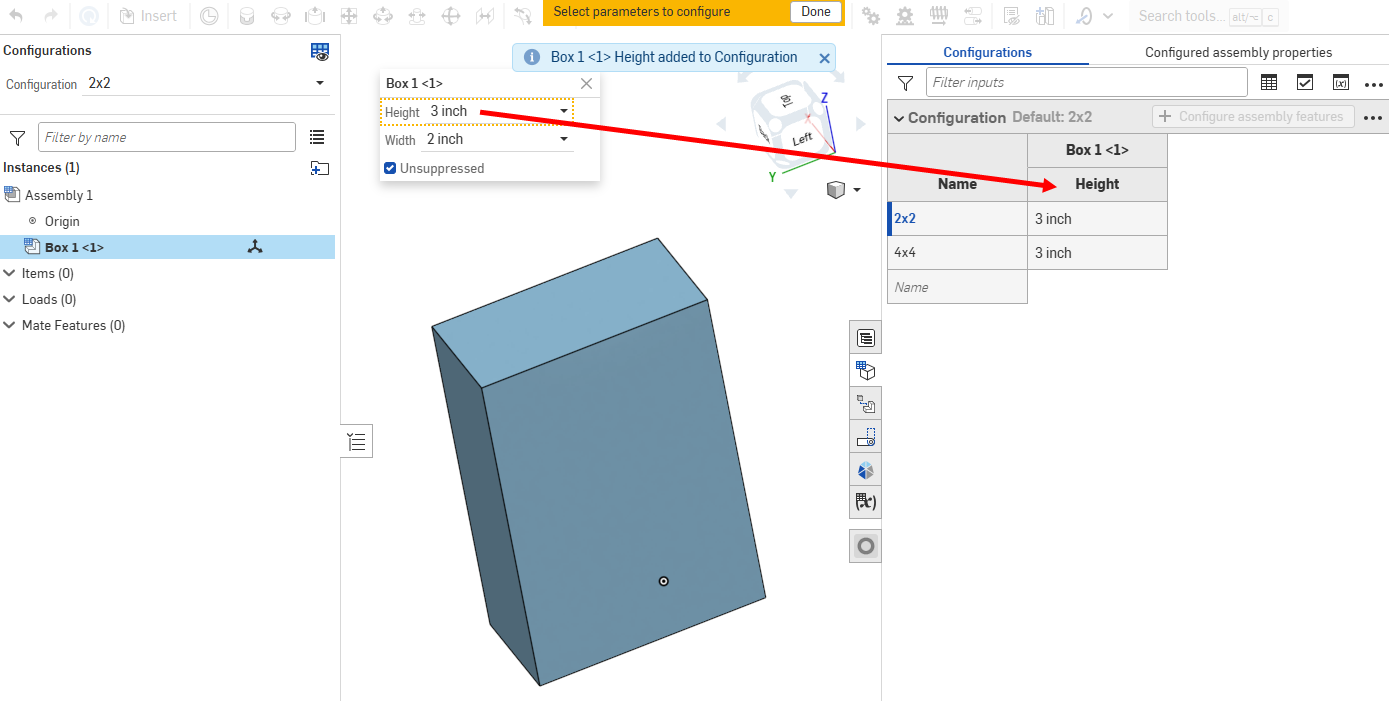Toggle the instance list view icon
Screen dimensions: 1389x701
point(317,137)
